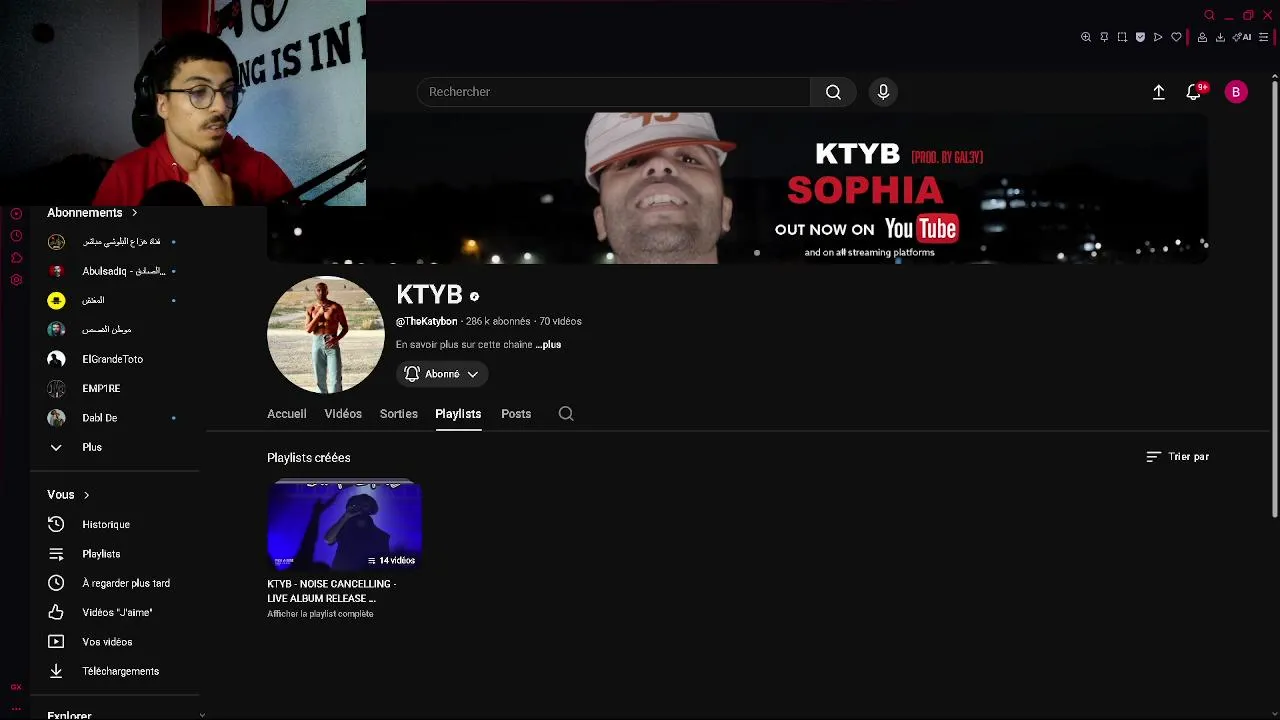Open the AI assistant toolbar icon
This screenshot has height=720, width=1280.
[x=1242, y=37]
